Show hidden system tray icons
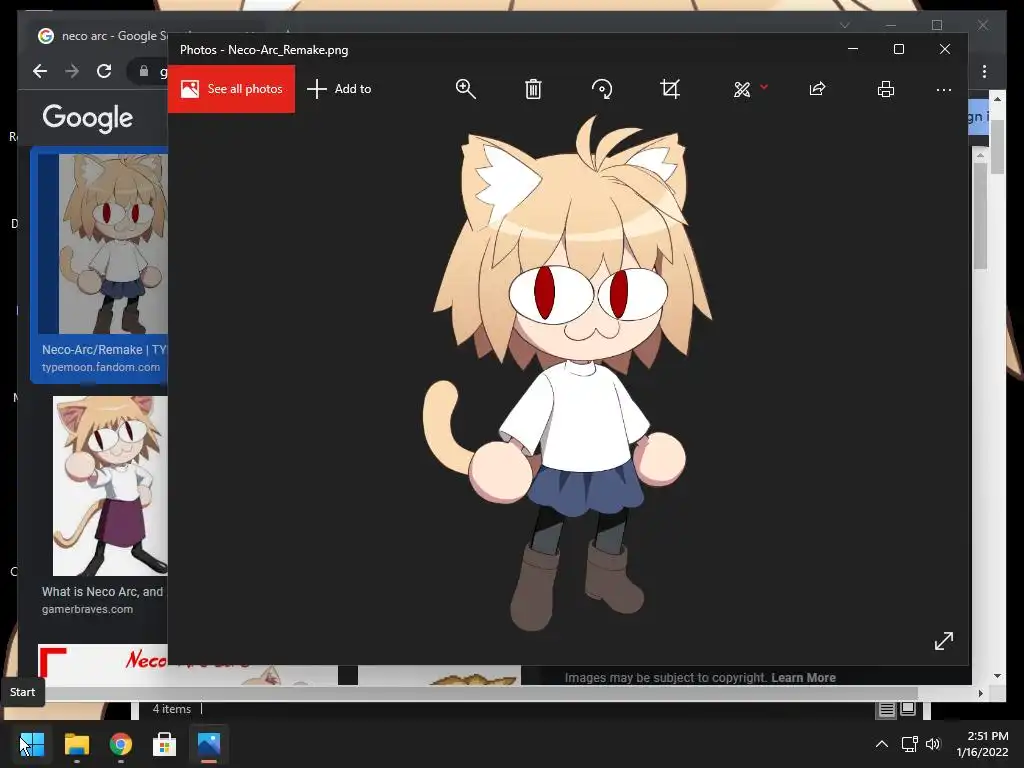The width and height of the screenshot is (1024, 768). pos(882,744)
